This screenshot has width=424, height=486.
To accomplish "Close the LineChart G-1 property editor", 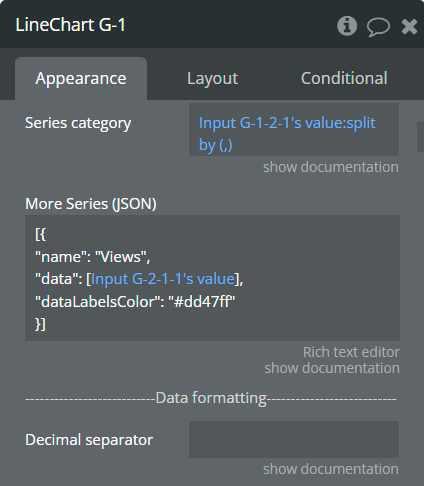I will pyautogui.click(x=409, y=26).
